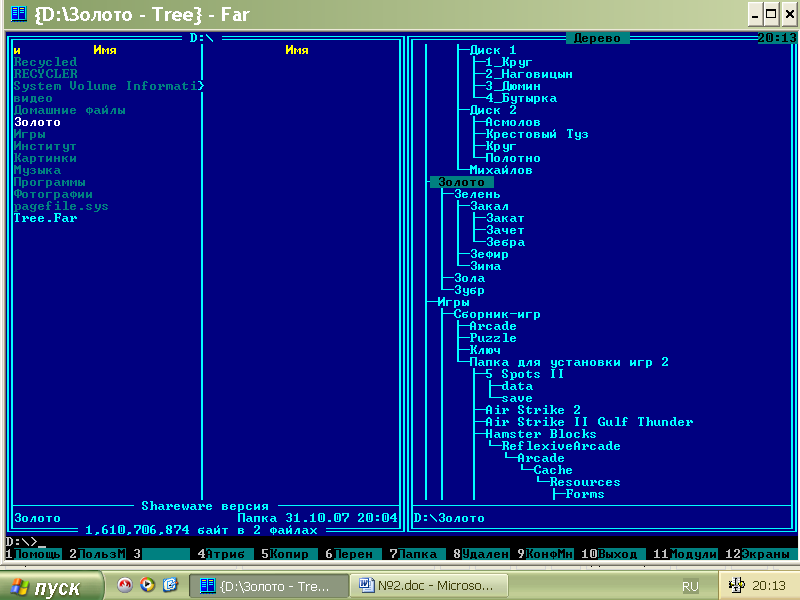Click the Far window title icon
The image size is (800, 600).
point(19,14)
